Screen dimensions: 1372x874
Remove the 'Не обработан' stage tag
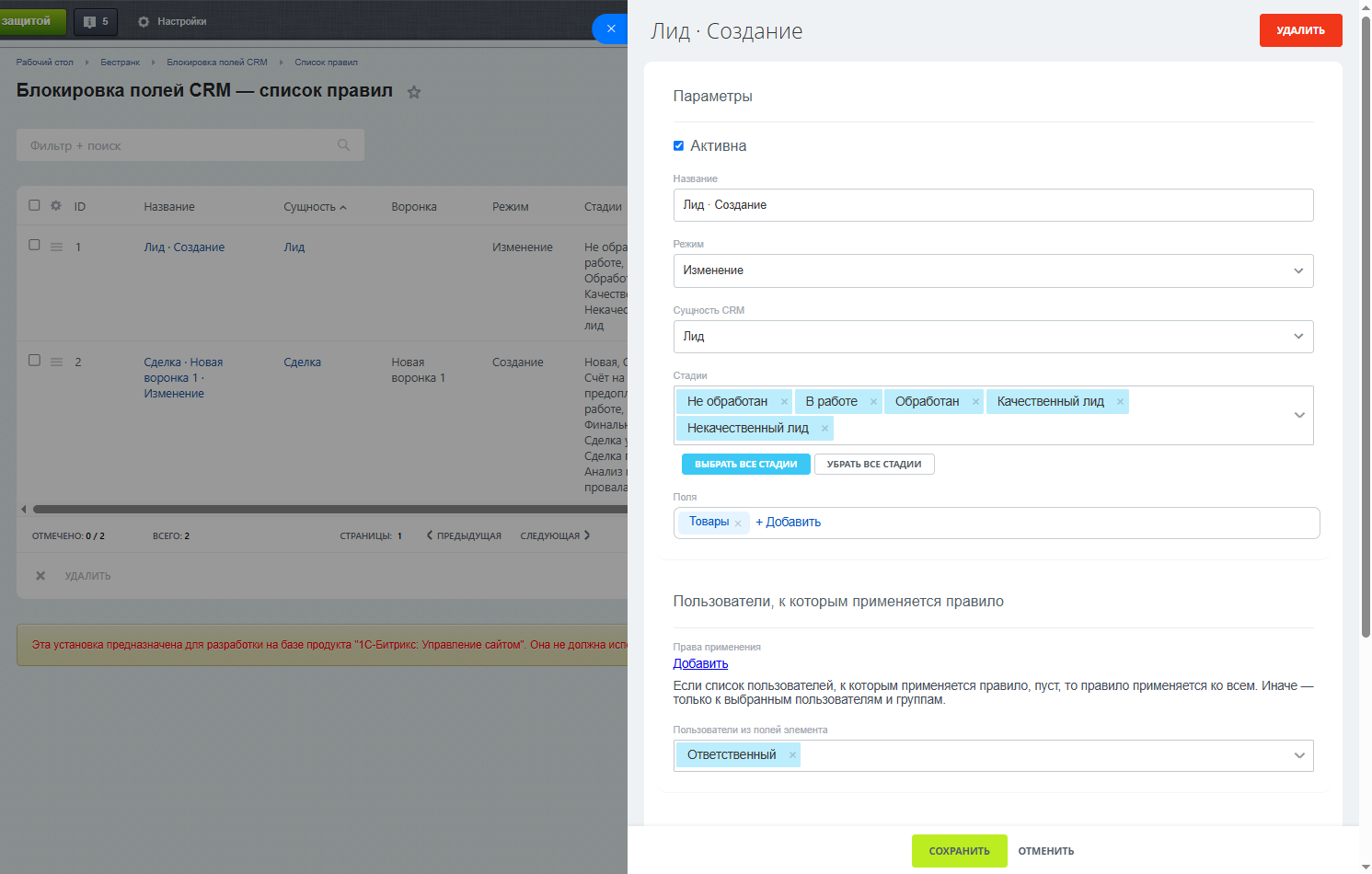[x=784, y=402]
